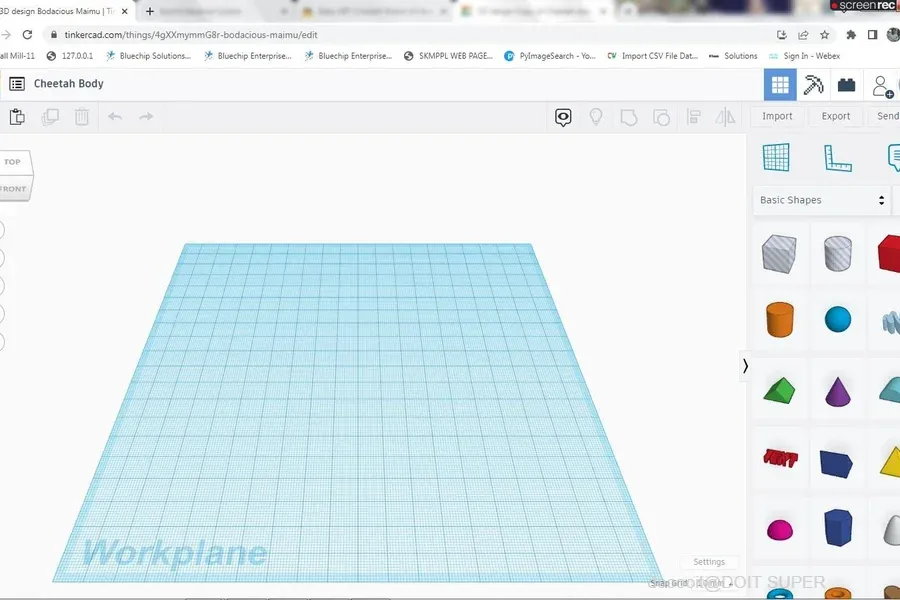Open browser Extensions puzzle icon
This screenshot has height=600, width=900.
[851, 35]
